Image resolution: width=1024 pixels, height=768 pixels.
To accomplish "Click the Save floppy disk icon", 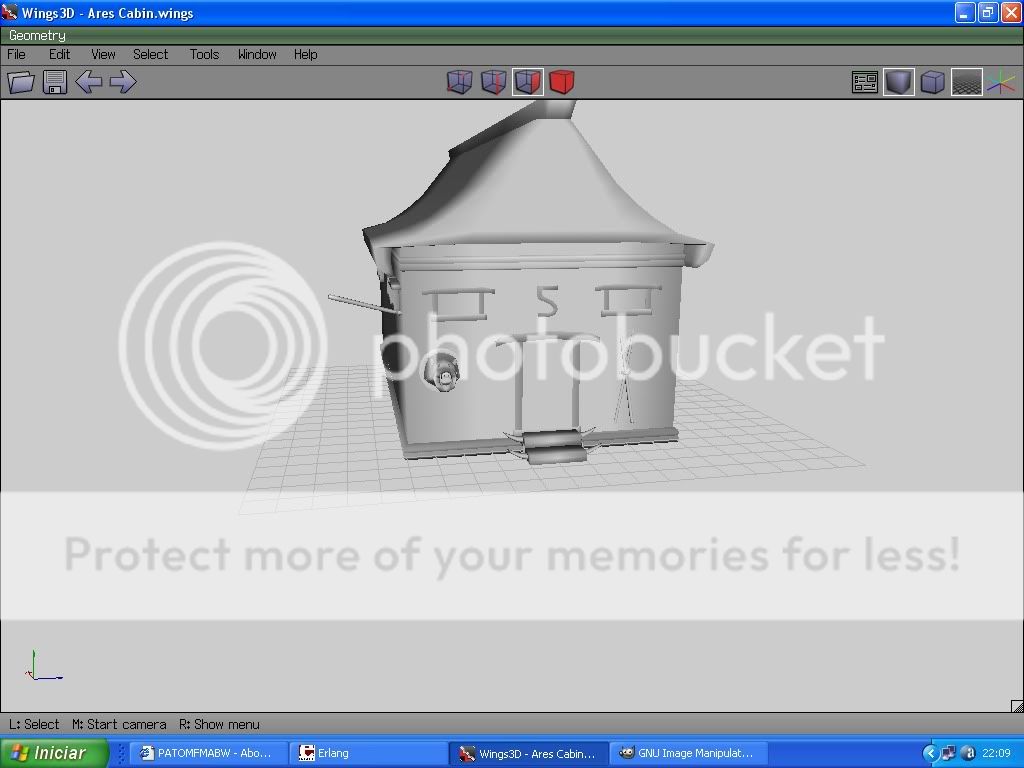I will (x=55, y=82).
